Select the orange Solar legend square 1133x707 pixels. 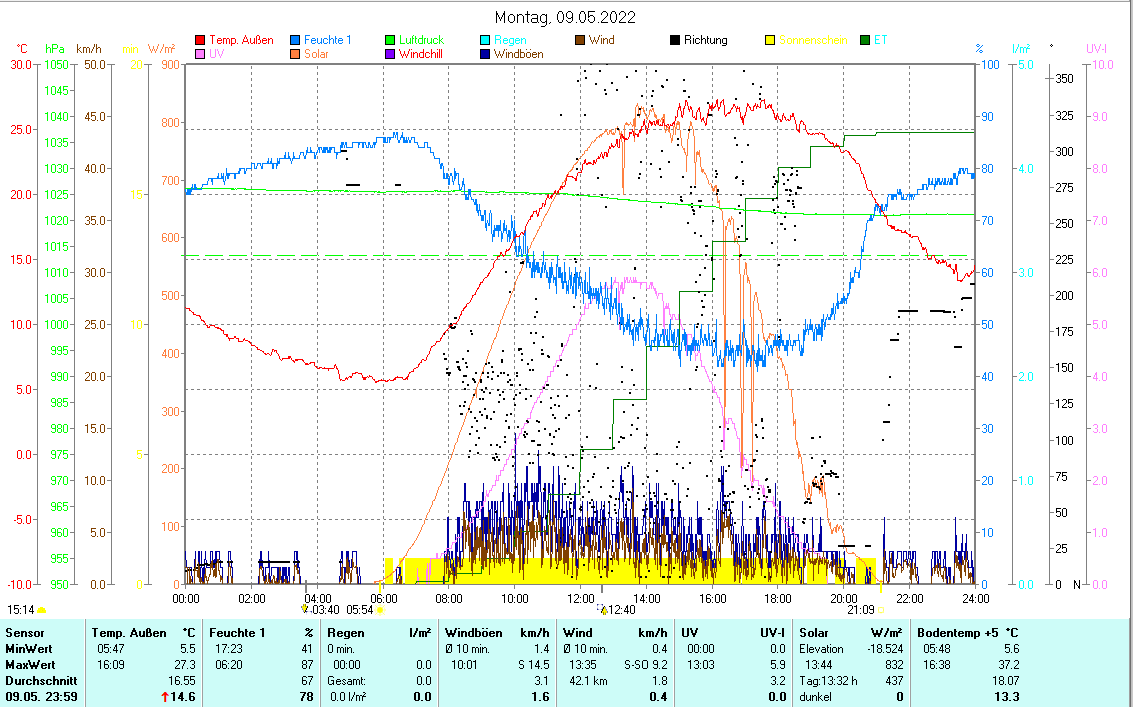296,54
